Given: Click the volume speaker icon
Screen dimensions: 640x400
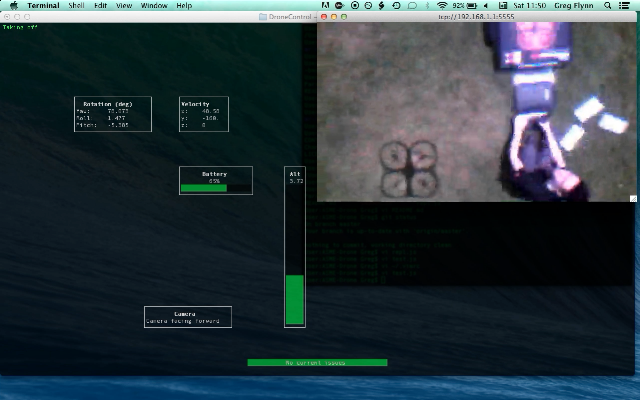Looking at the screenshot, I should point(486,5).
